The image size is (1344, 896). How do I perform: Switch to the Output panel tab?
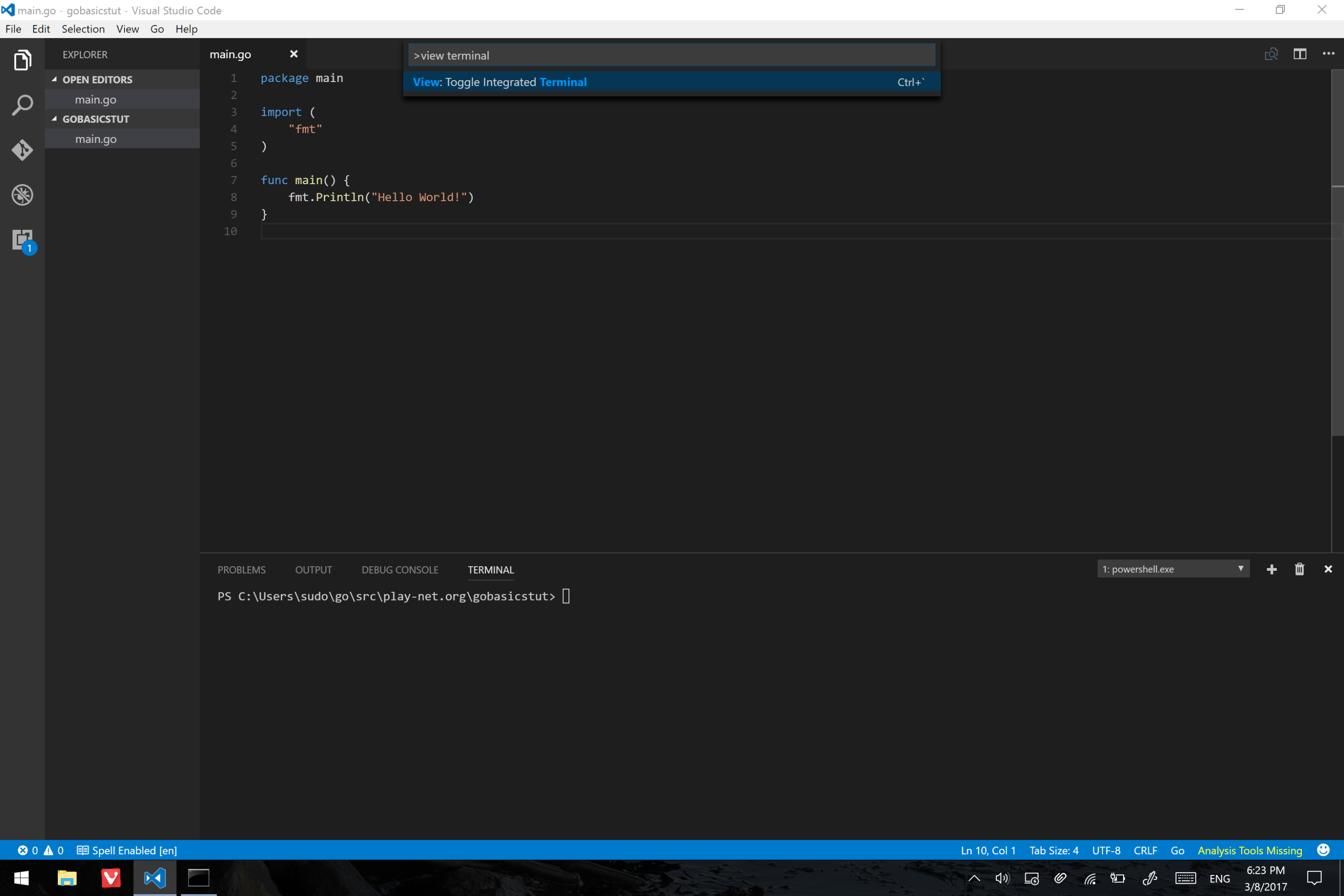click(313, 570)
